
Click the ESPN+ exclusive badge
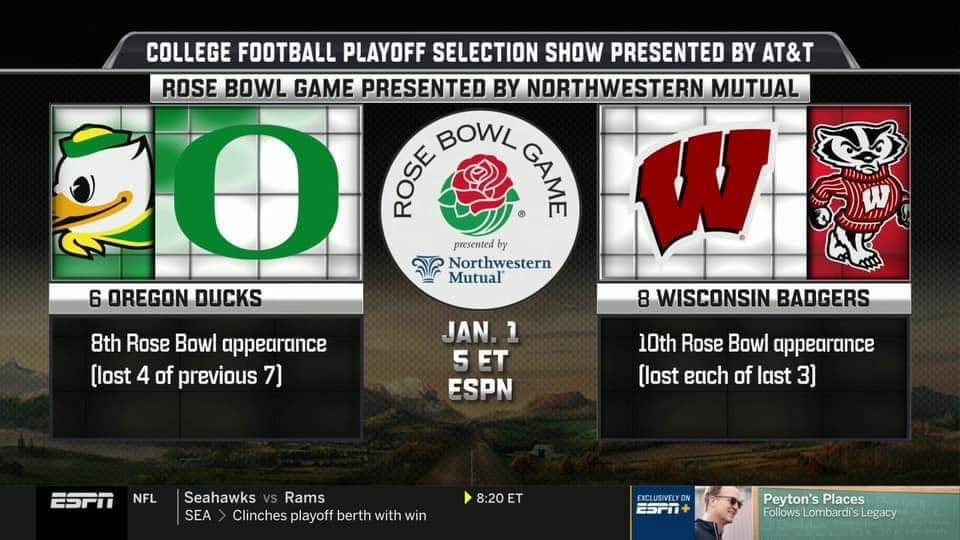(x=661, y=505)
